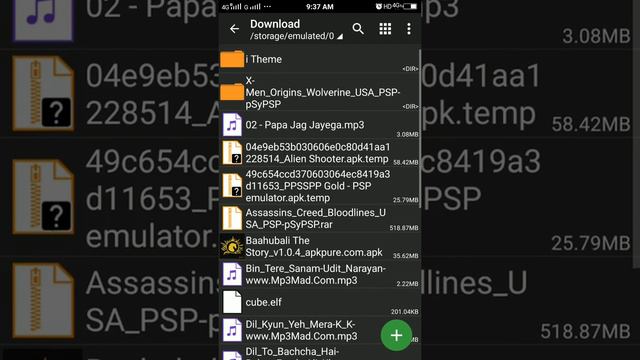The width and height of the screenshot is (640, 360).
Task: Tap the 25.79MB size label in the list
Action: tap(406, 200)
